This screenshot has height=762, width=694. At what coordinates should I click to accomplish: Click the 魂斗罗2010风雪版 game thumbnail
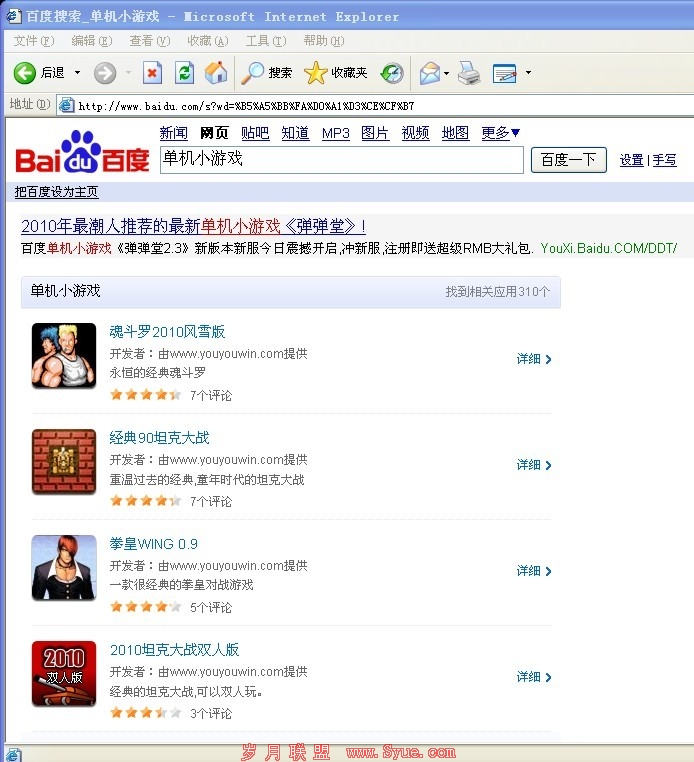tap(64, 355)
